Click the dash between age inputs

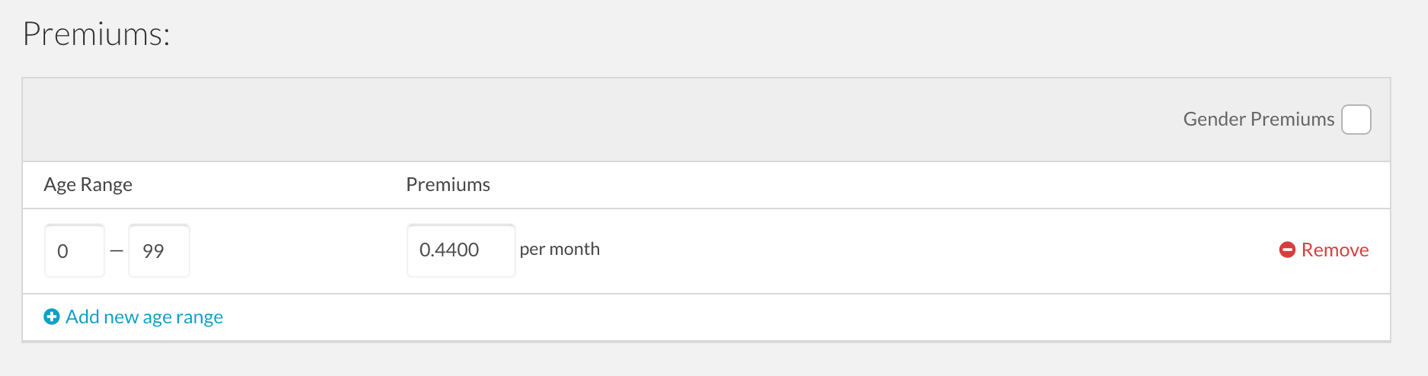point(116,250)
